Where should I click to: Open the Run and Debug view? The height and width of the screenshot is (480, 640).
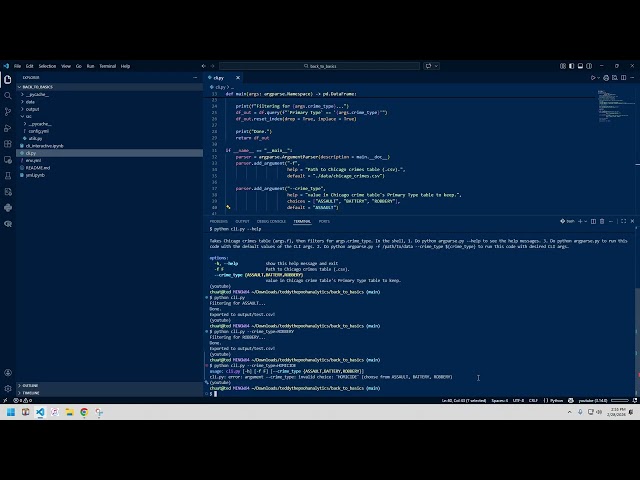(8, 128)
